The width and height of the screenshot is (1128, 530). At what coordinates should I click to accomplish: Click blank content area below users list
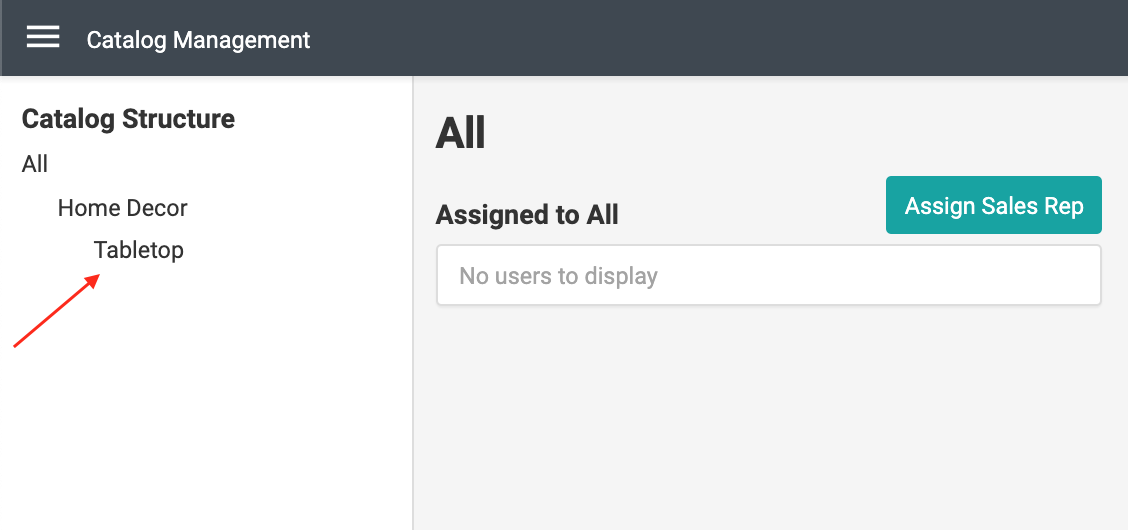[x=768, y=420]
